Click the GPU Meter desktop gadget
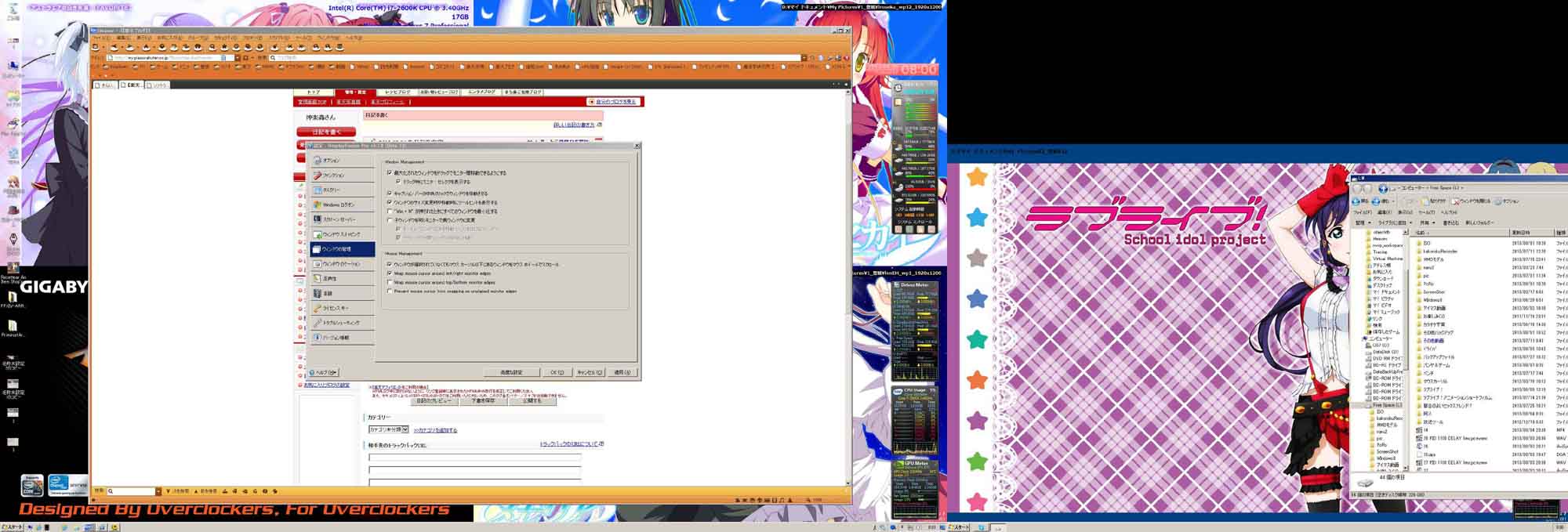This screenshot has height=532, width=1568. tap(914, 488)
